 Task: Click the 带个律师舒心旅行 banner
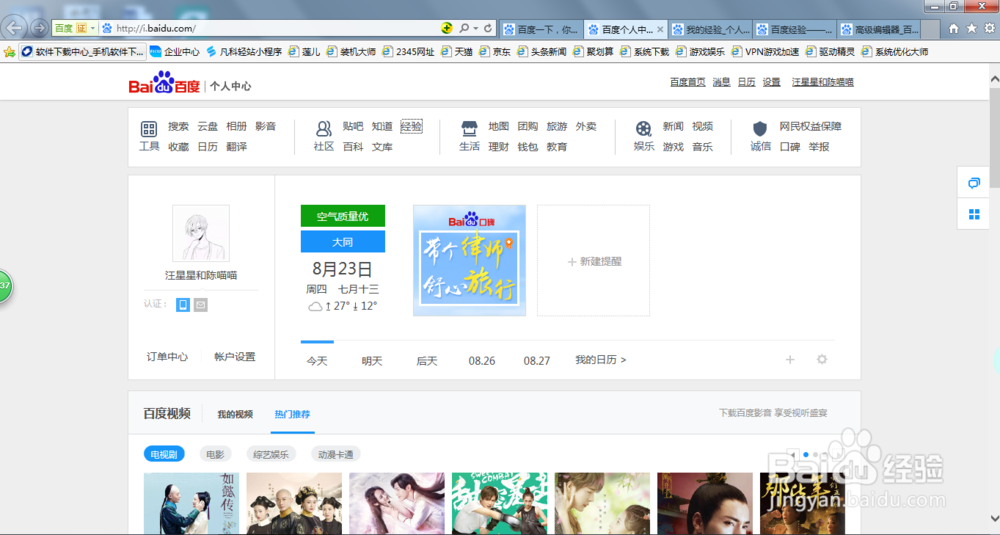pyautogui.click(x=469, y=260)
